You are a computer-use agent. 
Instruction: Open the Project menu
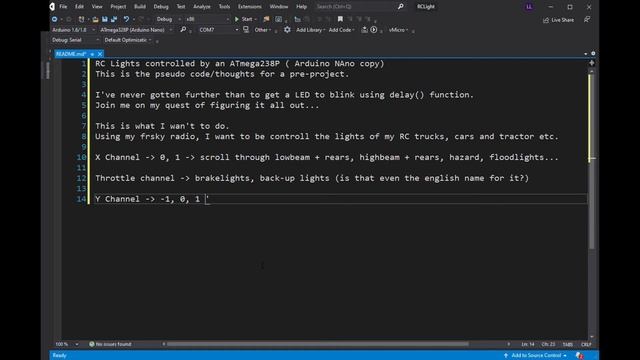(118, 7)
